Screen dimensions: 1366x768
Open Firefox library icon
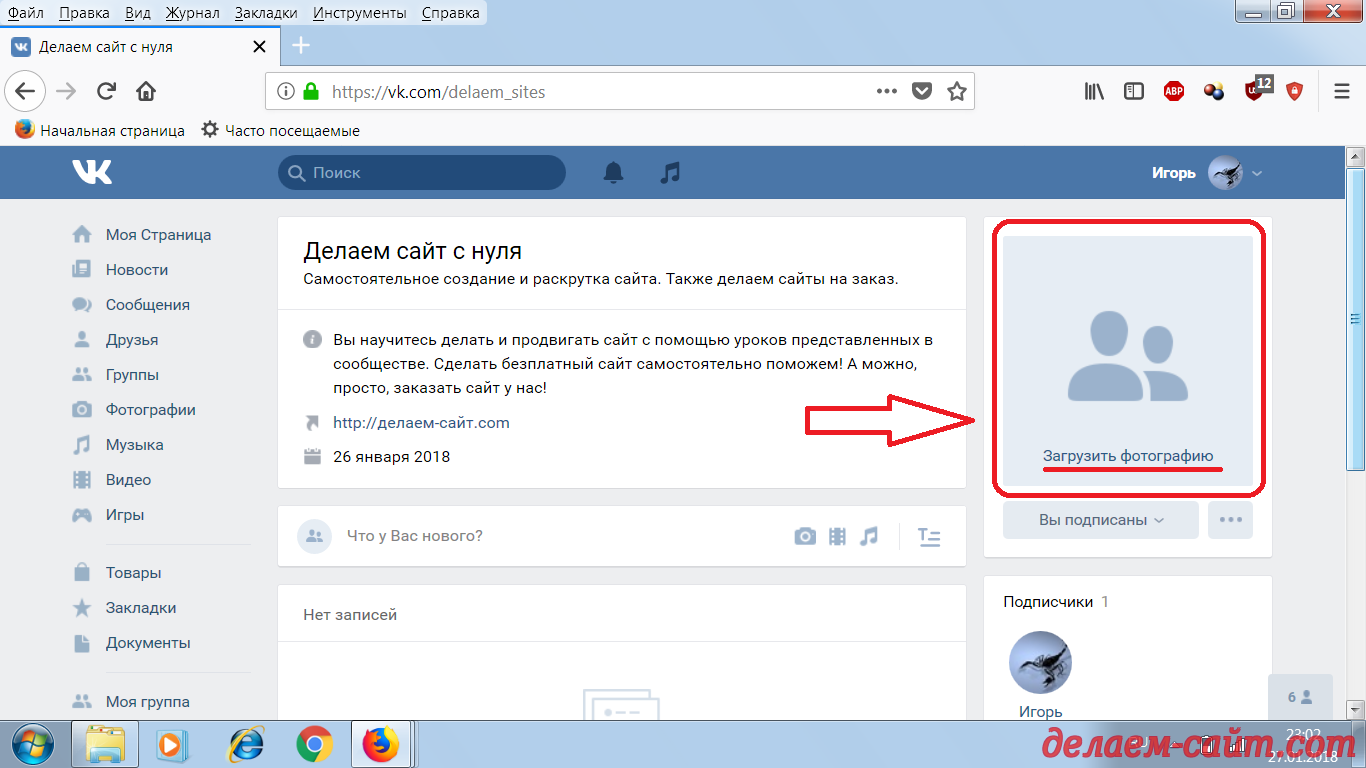click(1094, 92)
